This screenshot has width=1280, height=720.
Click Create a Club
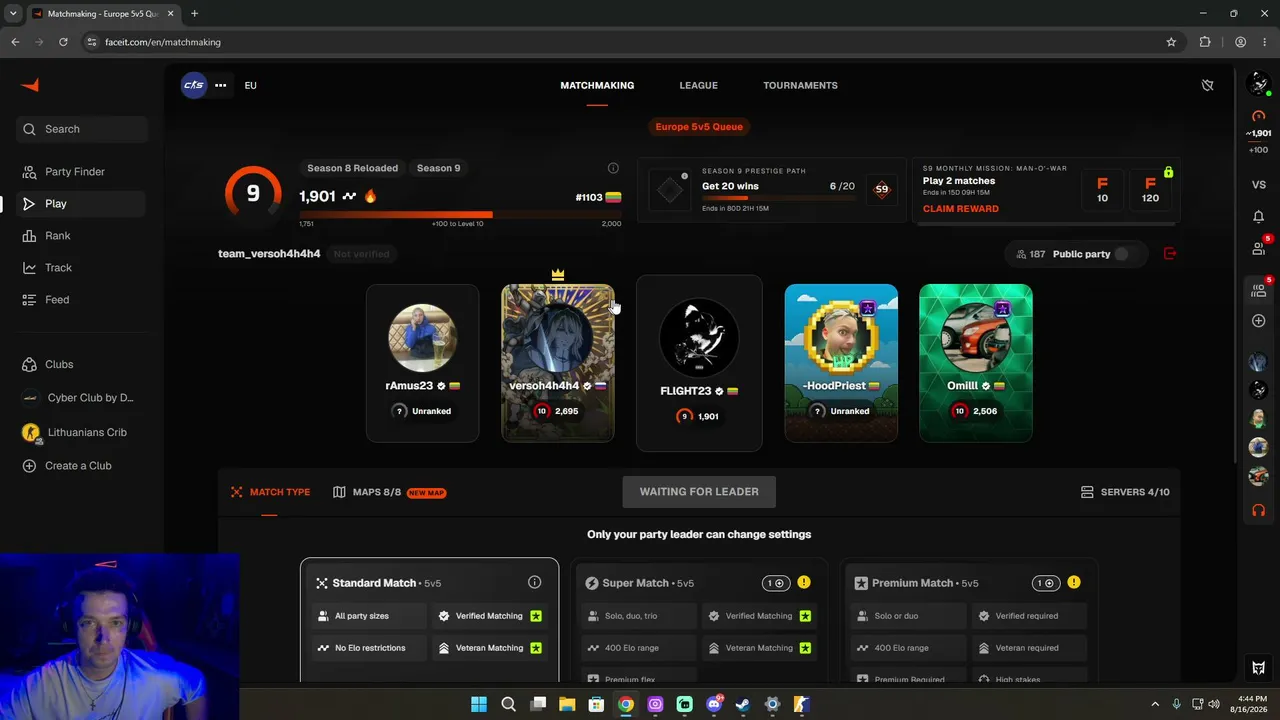pos(82,466)
